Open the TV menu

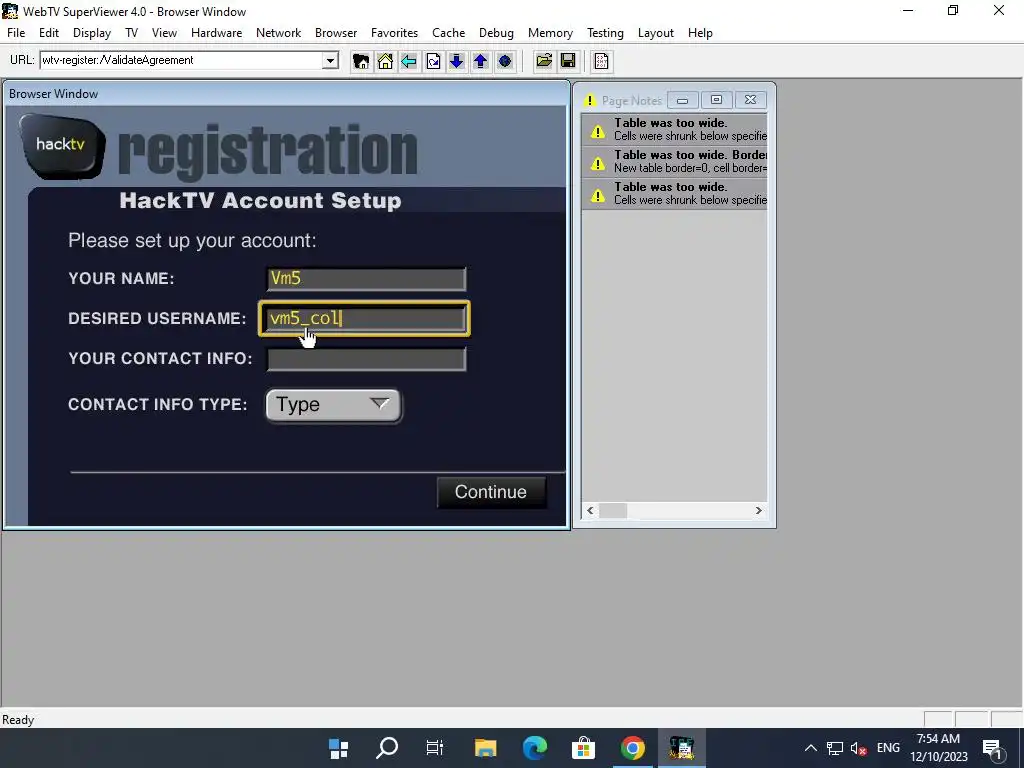131,33
